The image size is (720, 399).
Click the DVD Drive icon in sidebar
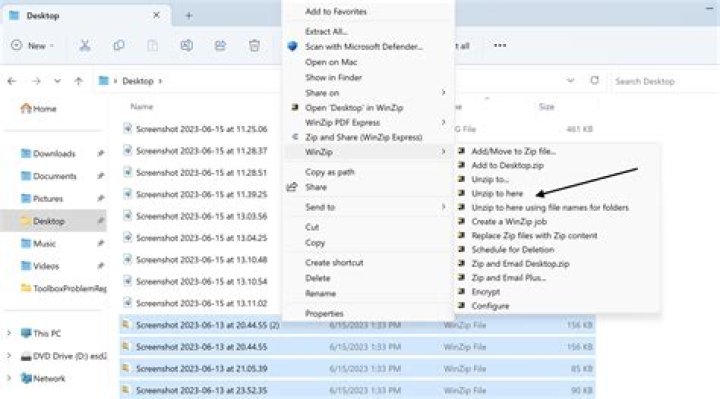click(26, 356)
